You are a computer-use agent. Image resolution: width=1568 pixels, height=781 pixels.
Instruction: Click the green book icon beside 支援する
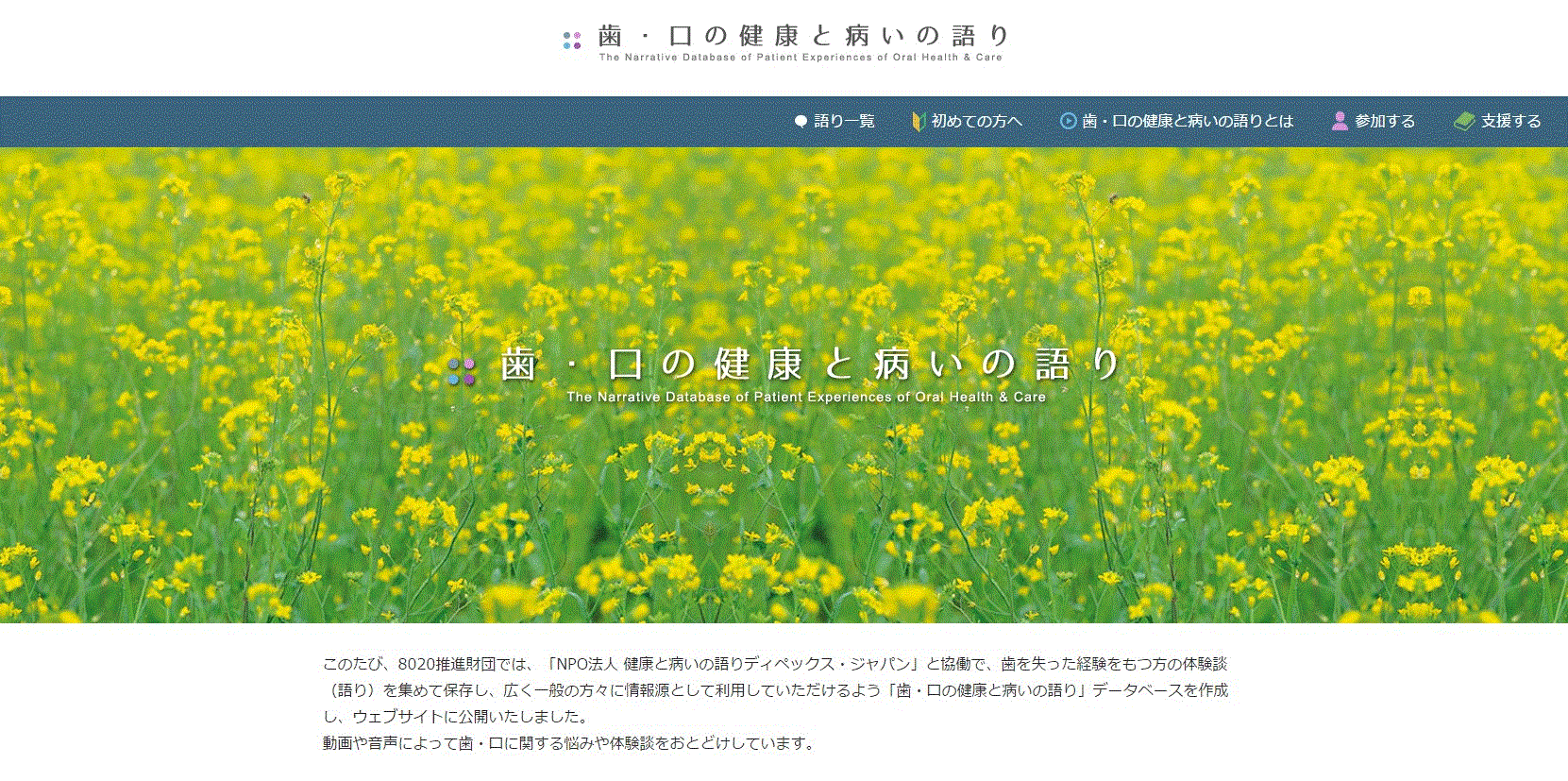click(1464, 121)
